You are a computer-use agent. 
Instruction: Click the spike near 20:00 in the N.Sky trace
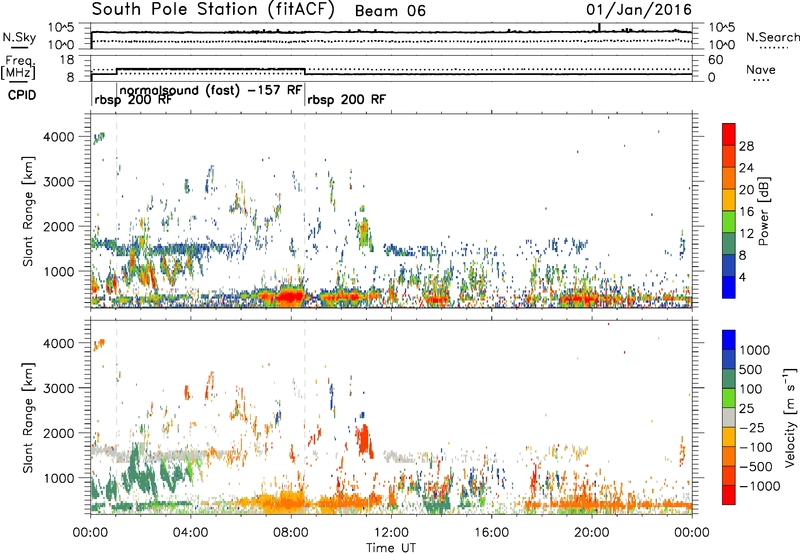(599, 28)
